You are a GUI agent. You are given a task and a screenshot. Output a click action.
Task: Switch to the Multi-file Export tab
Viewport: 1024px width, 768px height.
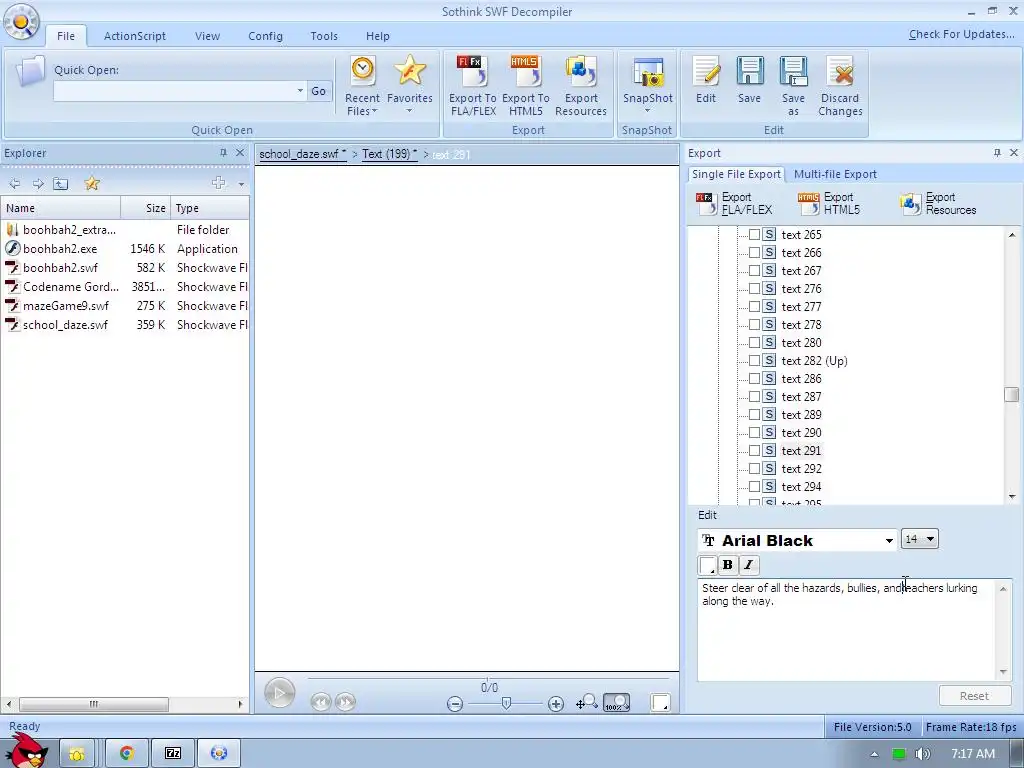tap(835, 174)
